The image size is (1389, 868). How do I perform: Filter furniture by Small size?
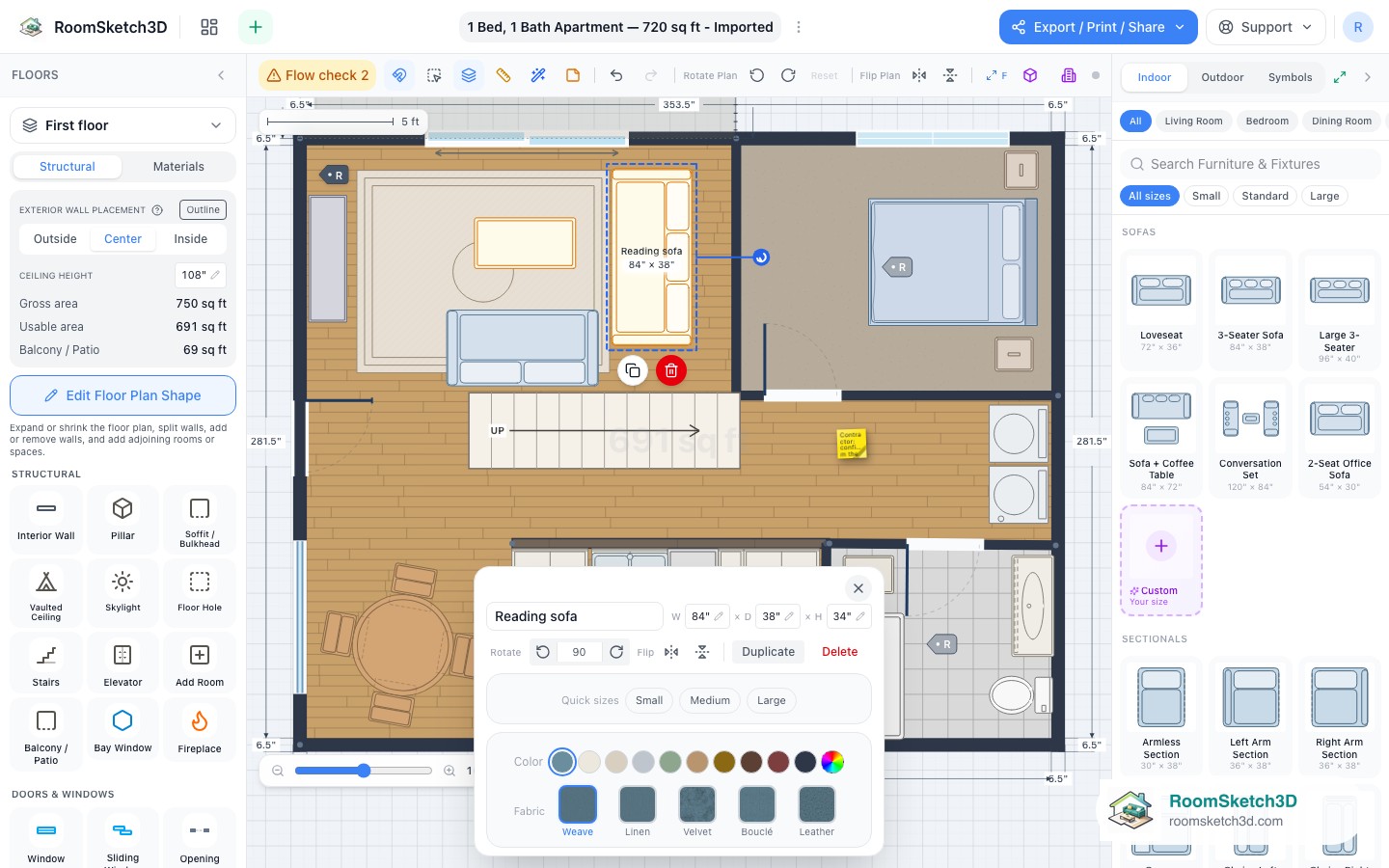pos(1206,196)
